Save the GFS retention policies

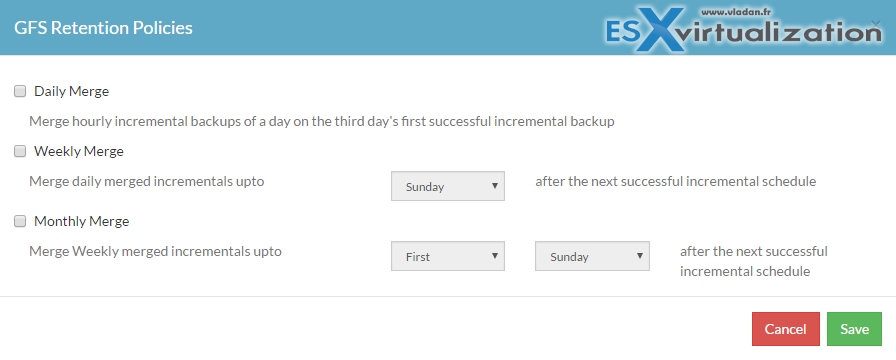pyautogui.click(x=854, y=329)
